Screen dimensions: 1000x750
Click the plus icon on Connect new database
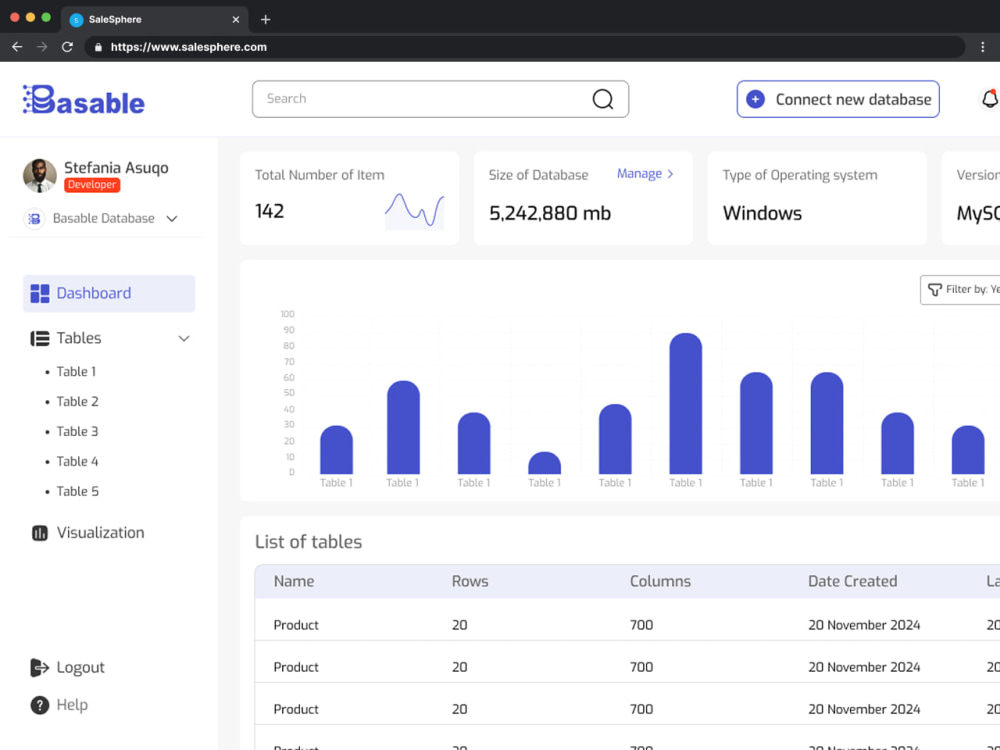coord(756,99)
